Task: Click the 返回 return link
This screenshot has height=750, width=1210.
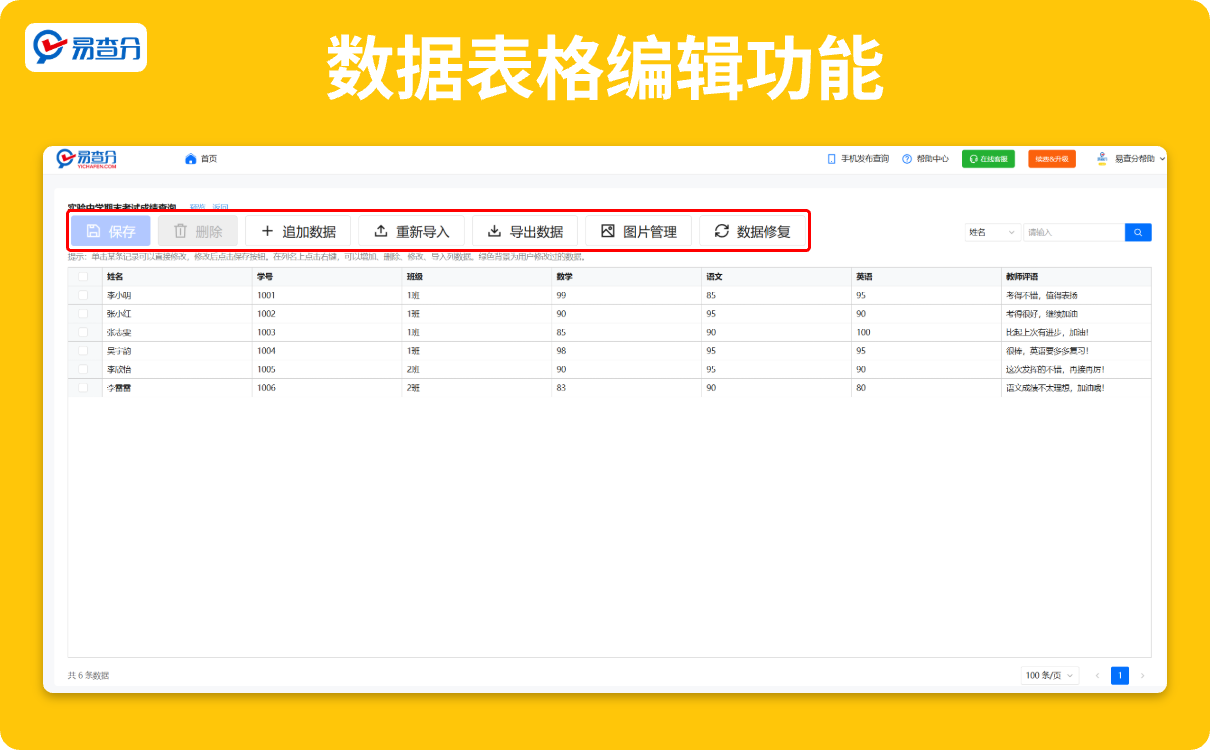Action: pos(218,206)
